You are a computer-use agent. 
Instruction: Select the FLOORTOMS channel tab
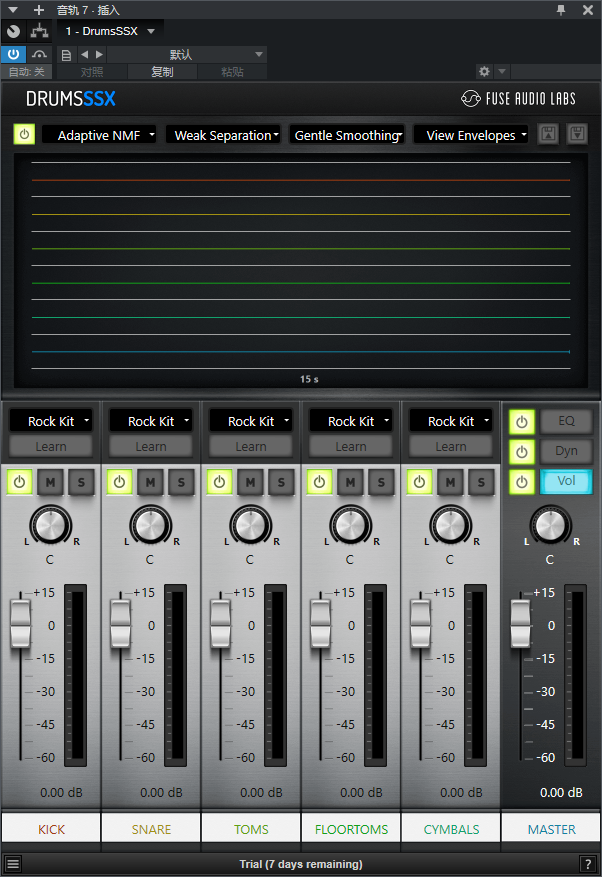pos(351,829)
